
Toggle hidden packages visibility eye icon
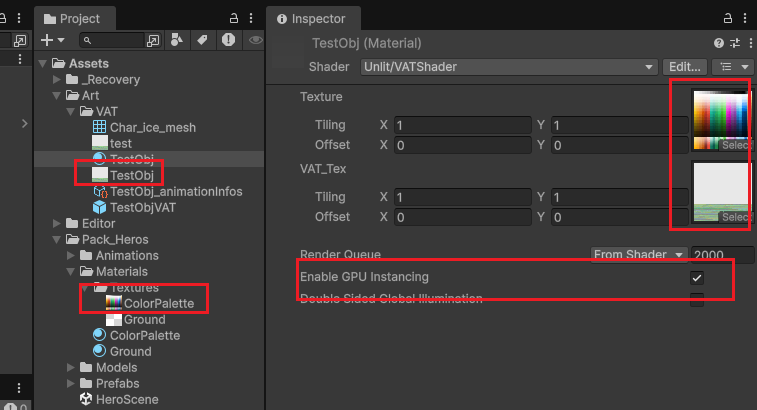[x=255, y=40]
